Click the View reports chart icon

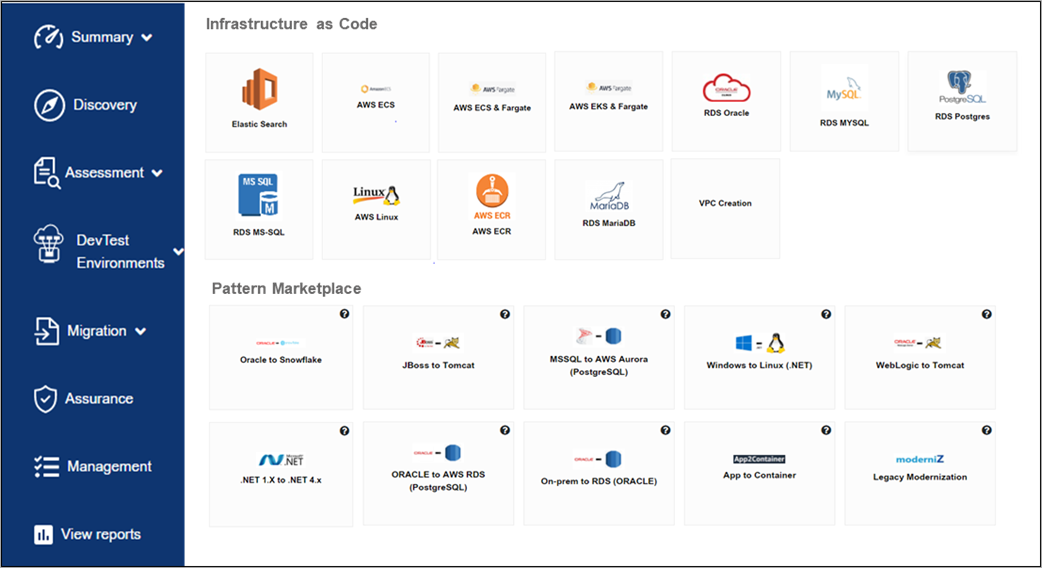43,534
